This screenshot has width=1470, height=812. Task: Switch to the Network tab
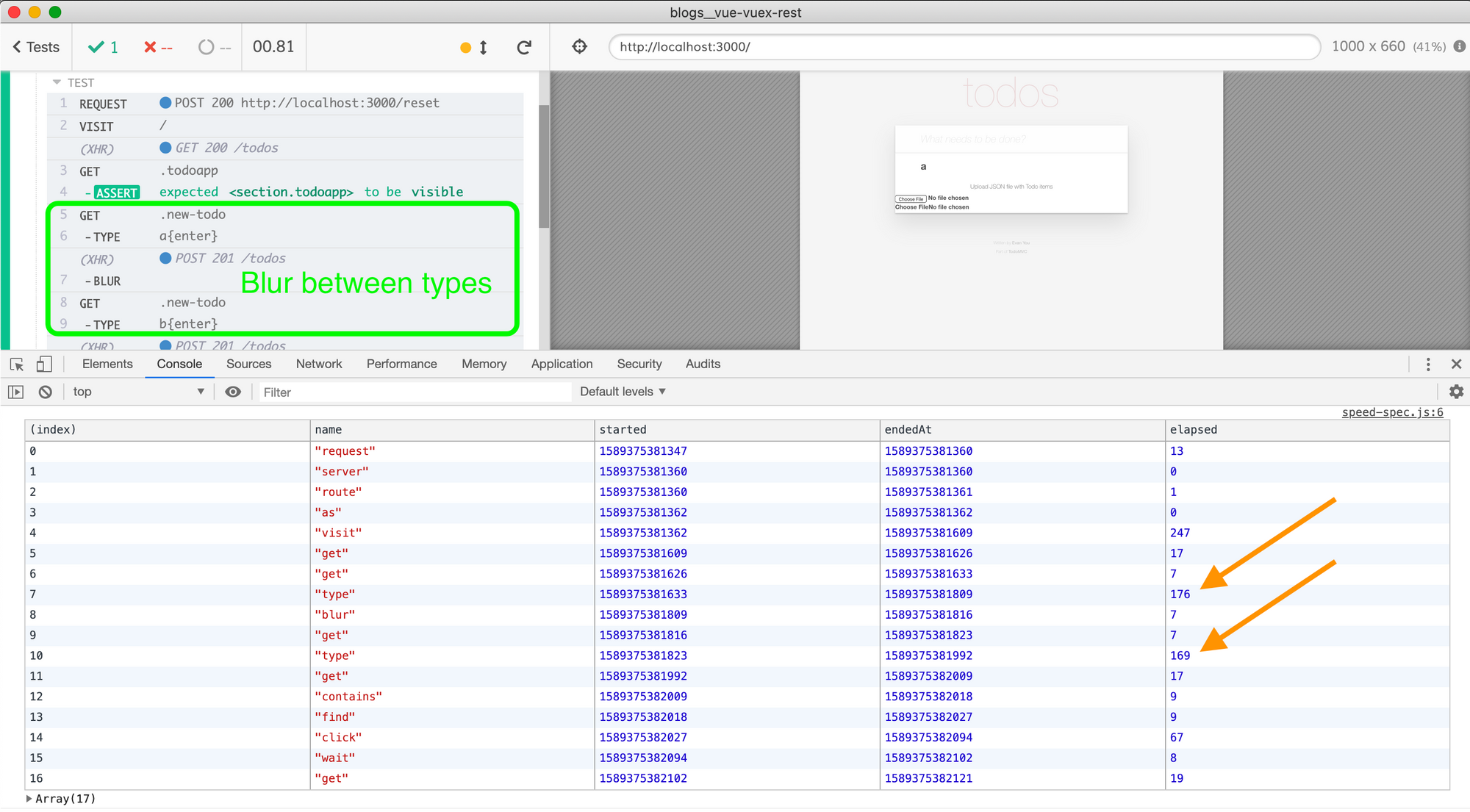318,364
